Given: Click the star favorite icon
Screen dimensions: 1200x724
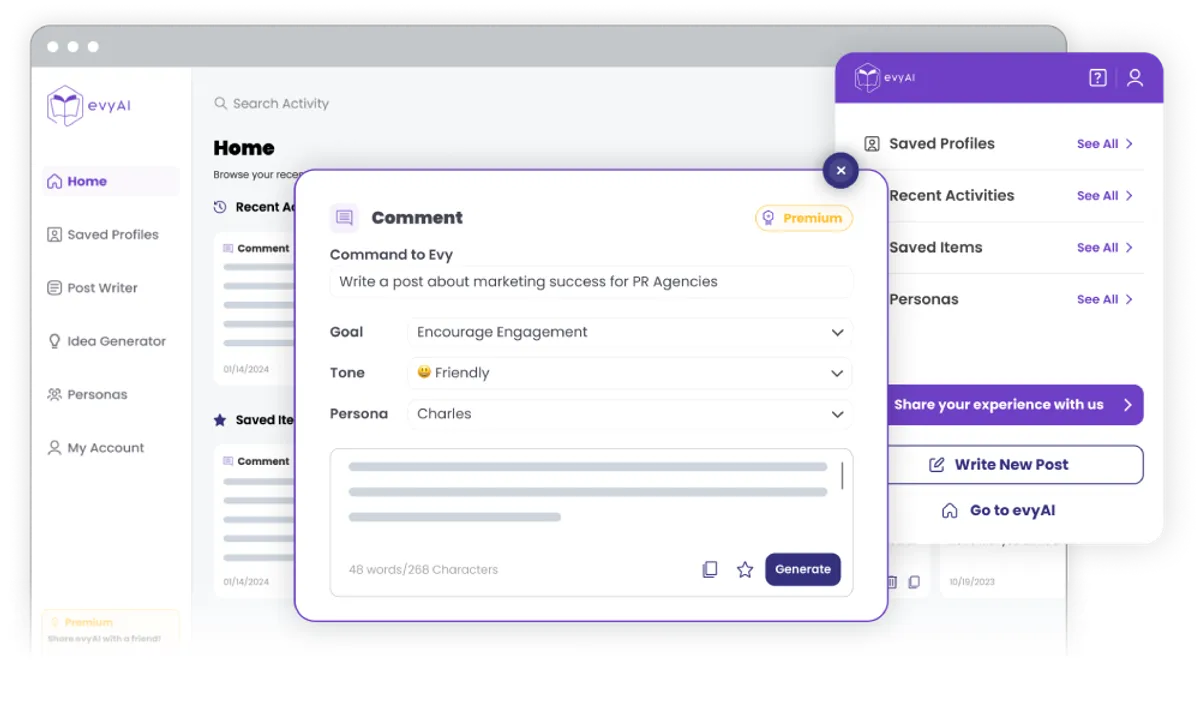Looking at the screenshot, I should click(x=745, y=569).
